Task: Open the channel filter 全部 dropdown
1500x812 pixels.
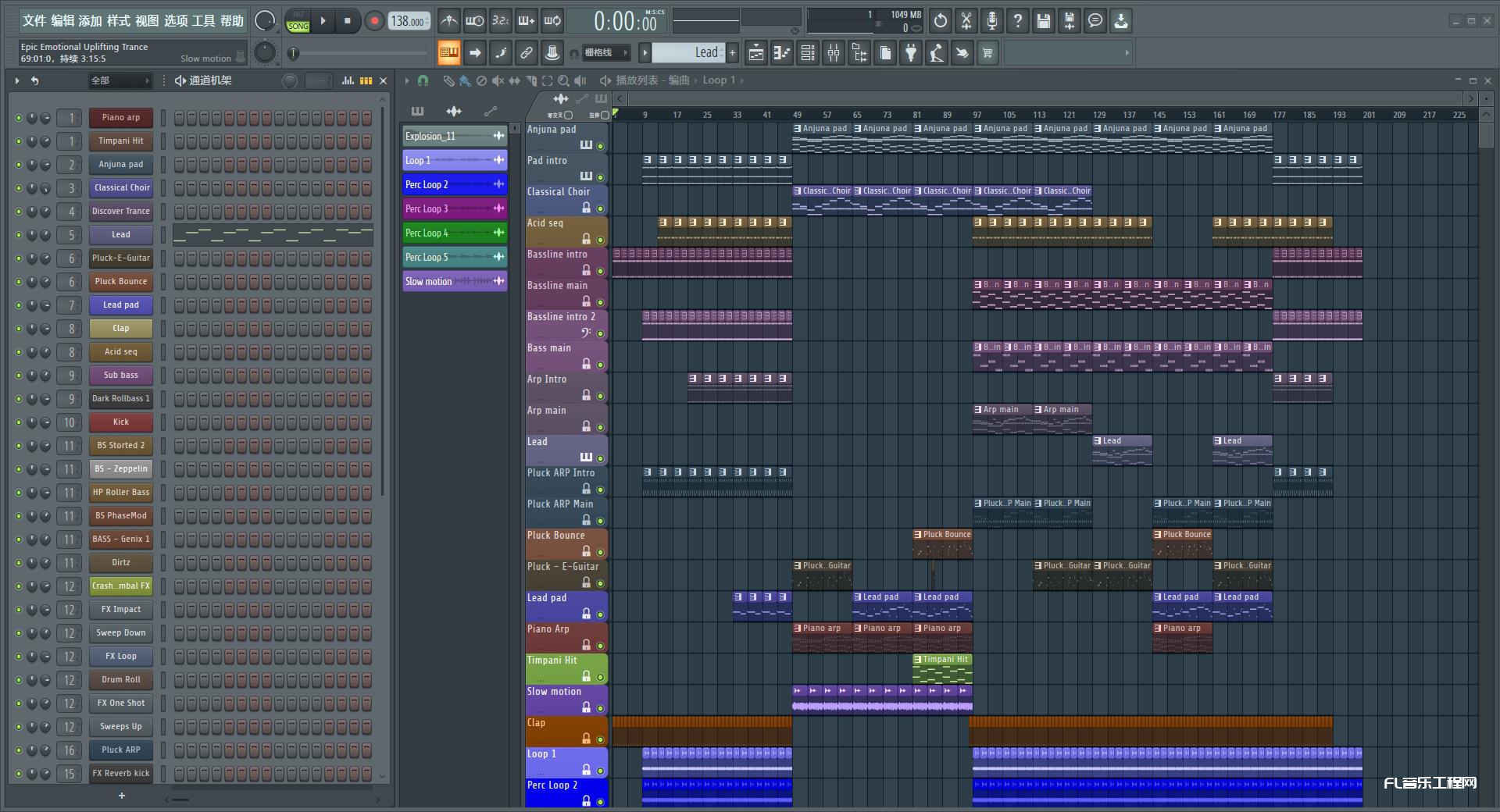Action: click(x=120, y=80)
